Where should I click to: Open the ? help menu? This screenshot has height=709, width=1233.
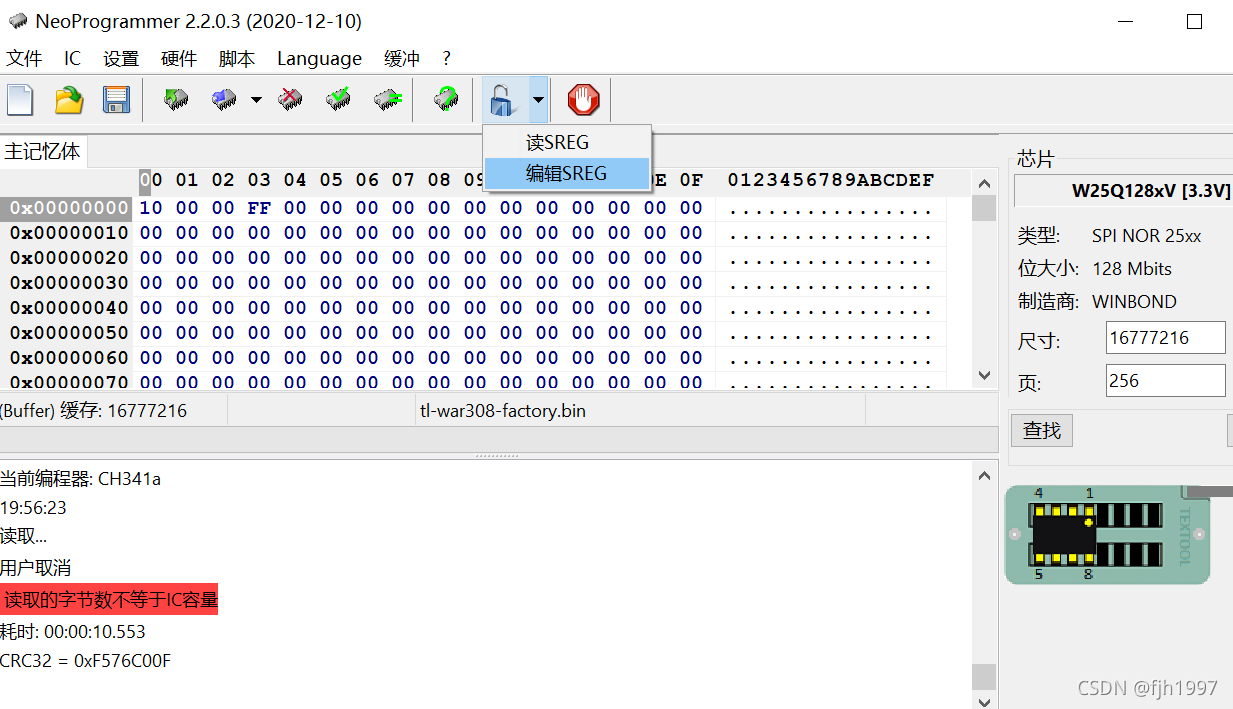[447, 59]
